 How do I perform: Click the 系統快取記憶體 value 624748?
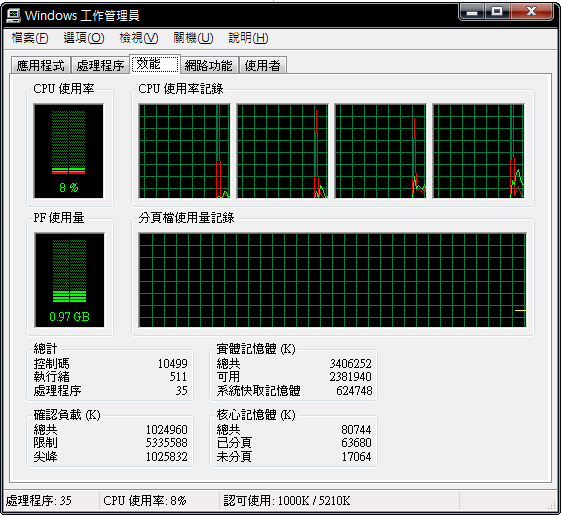click(x=354, y=390)
